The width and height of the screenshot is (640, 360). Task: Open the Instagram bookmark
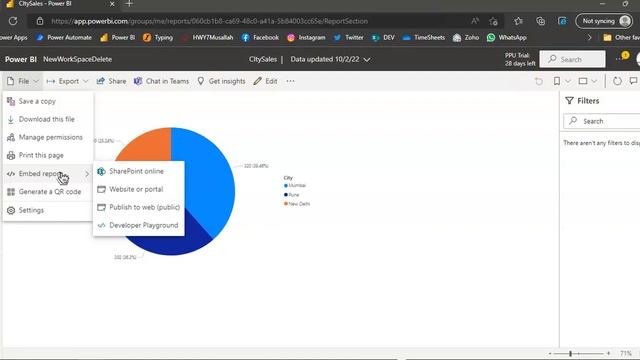[x=306, y=38]
